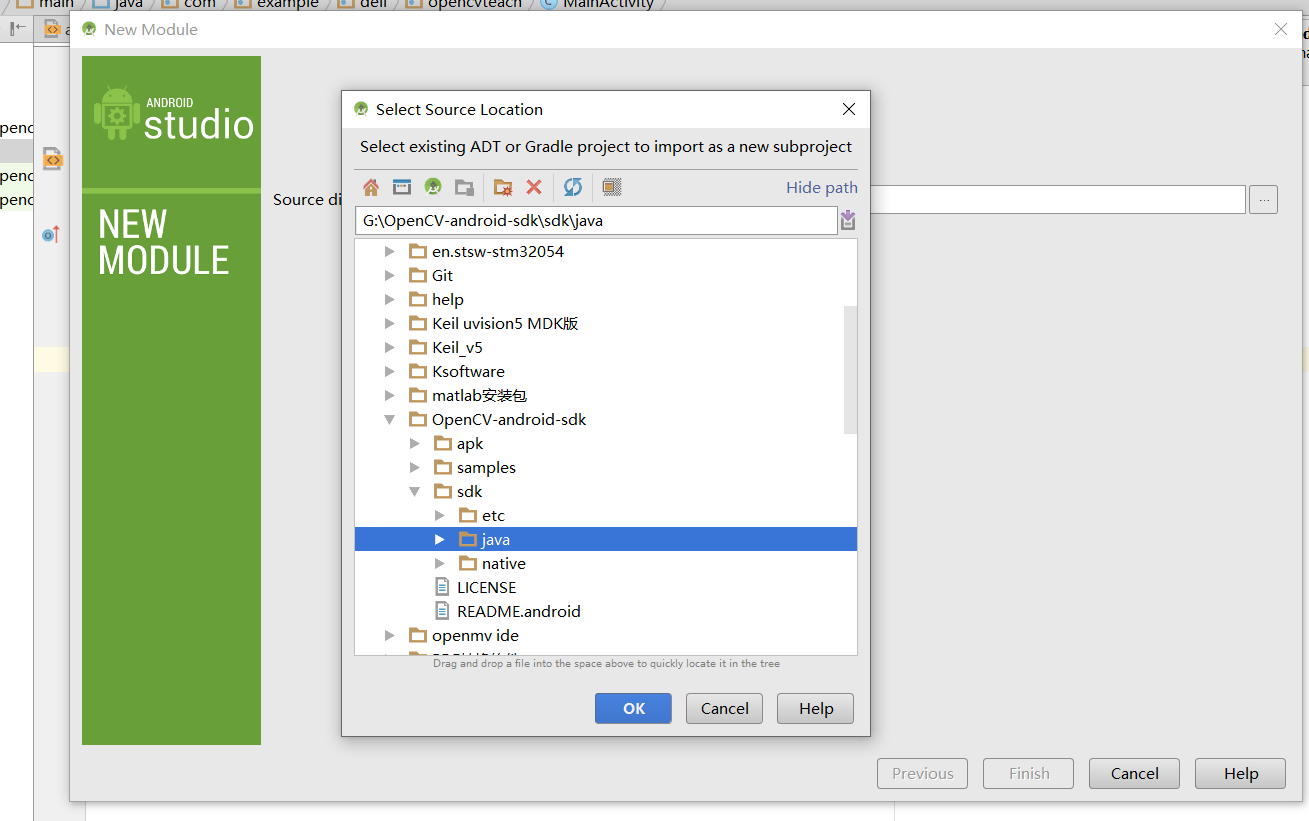Screen dimensions: 1309x821
Task: Cancel the Select Source Location dialog
Action: pos(724,708)
